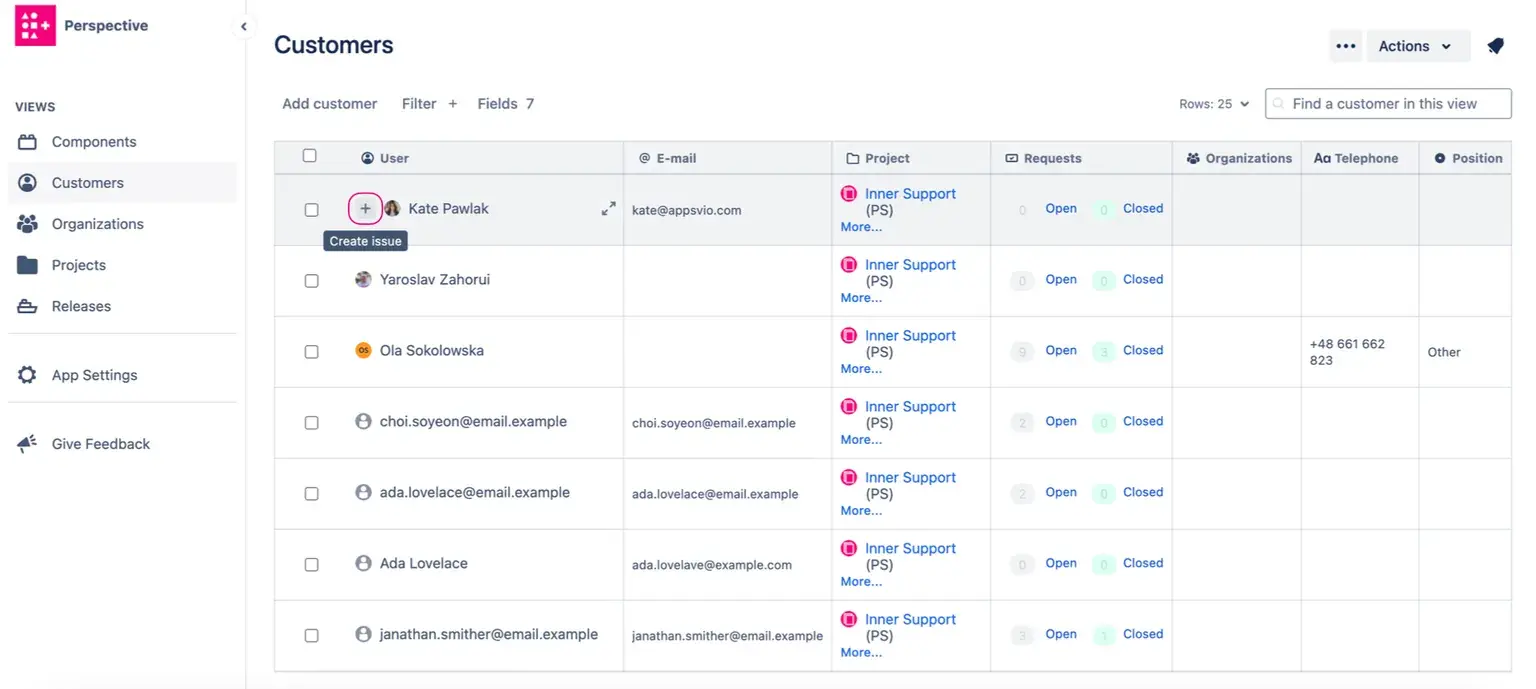Expand Kate Pawlak's details with the arrow icon
This screenshot has height=689, width=1536.
609,208
